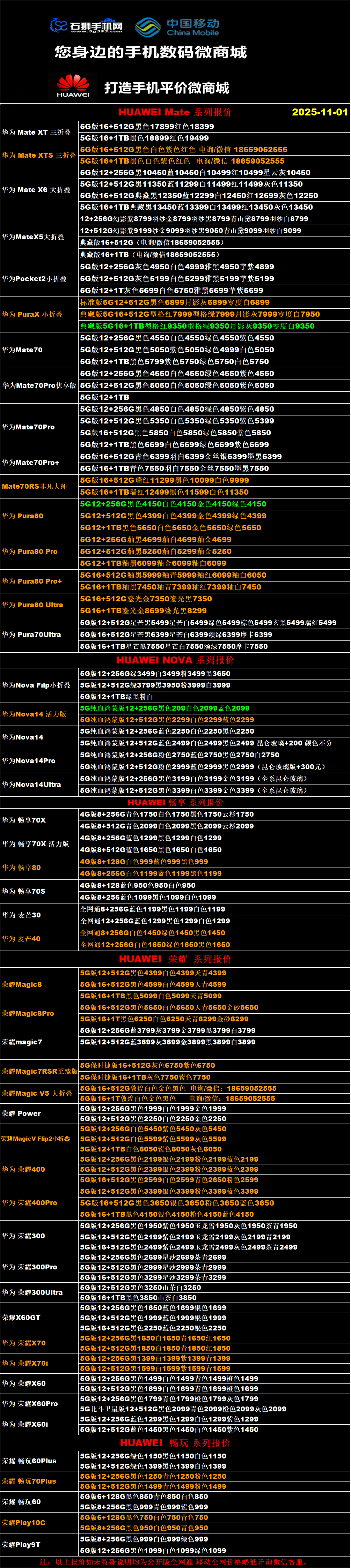Image resolution: width=351 pixels, height=1568 pixels.
Task: Click the 2025-11-01 date label
Action: tap(319, 112)
